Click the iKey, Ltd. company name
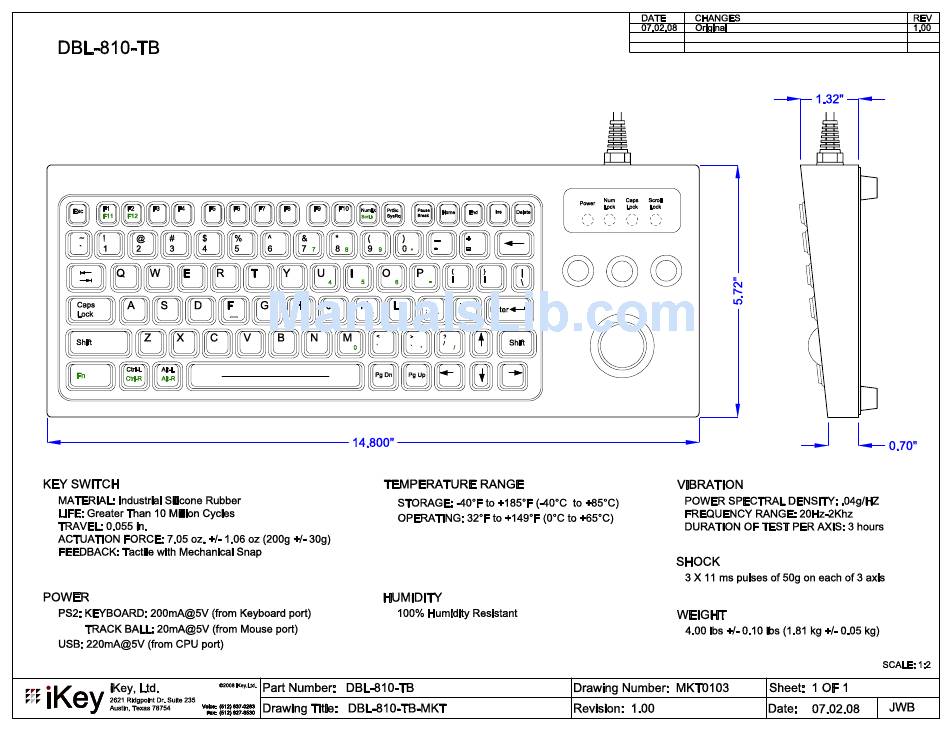The image size is (950, 731). 135,688
